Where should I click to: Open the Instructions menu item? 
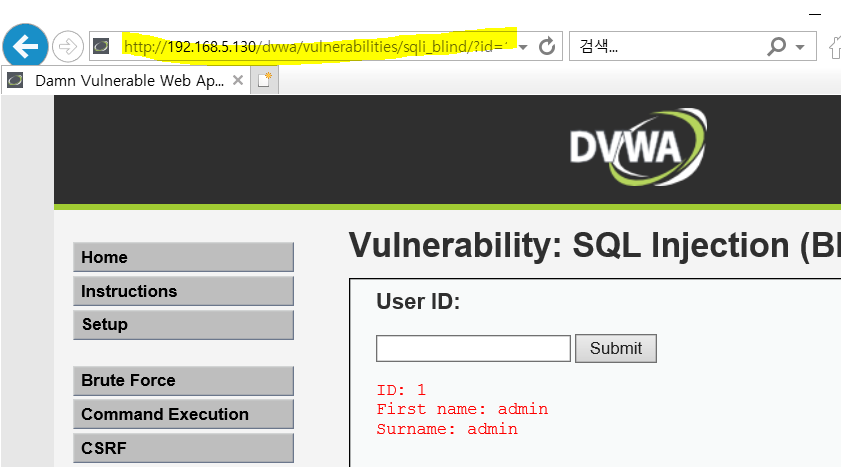click(x=183, y=291)
